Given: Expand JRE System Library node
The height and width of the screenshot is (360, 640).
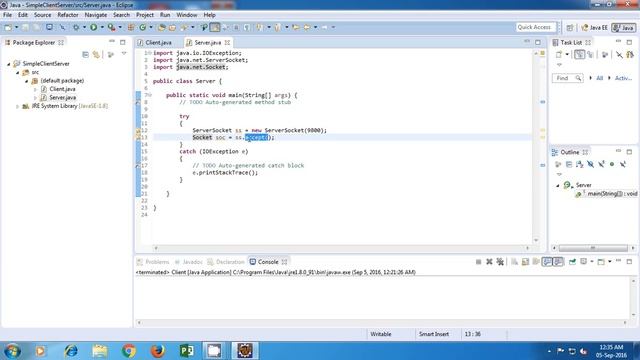Looking at the screenshot, I should coord(18,107).
